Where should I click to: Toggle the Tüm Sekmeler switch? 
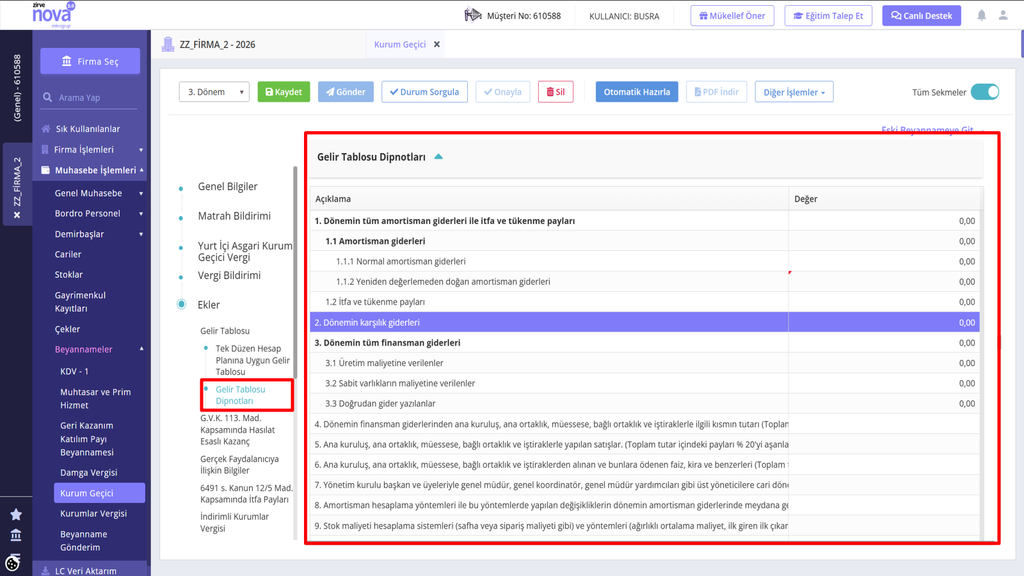click(985, 92)
